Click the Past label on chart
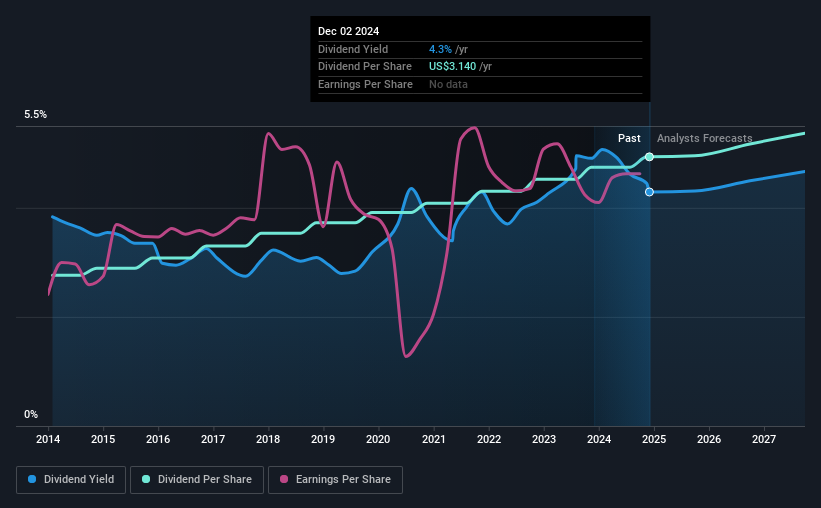 click(629, 138)
